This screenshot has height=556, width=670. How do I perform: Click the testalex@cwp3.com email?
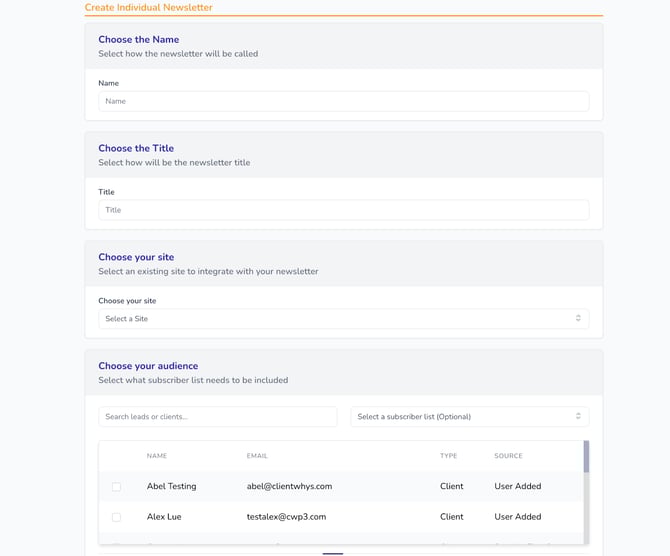pyautogui.click(x=286, y=517)
